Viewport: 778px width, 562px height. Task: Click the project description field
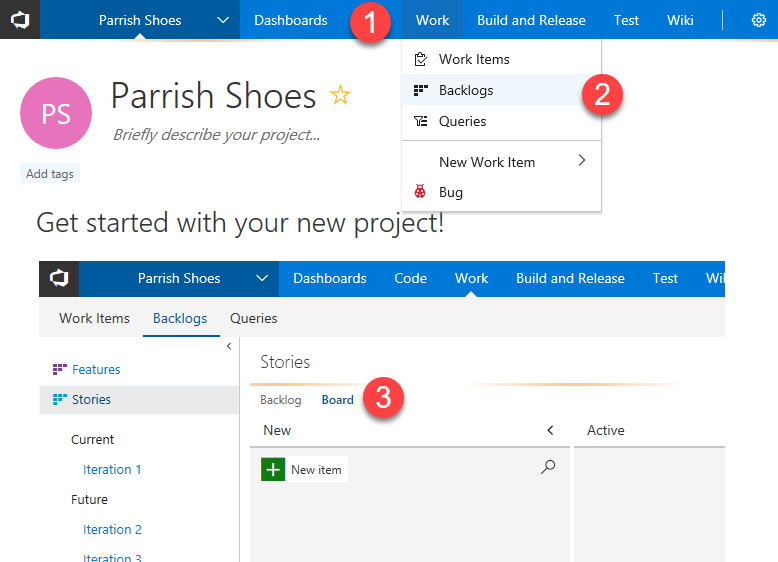tap(216, 135)
